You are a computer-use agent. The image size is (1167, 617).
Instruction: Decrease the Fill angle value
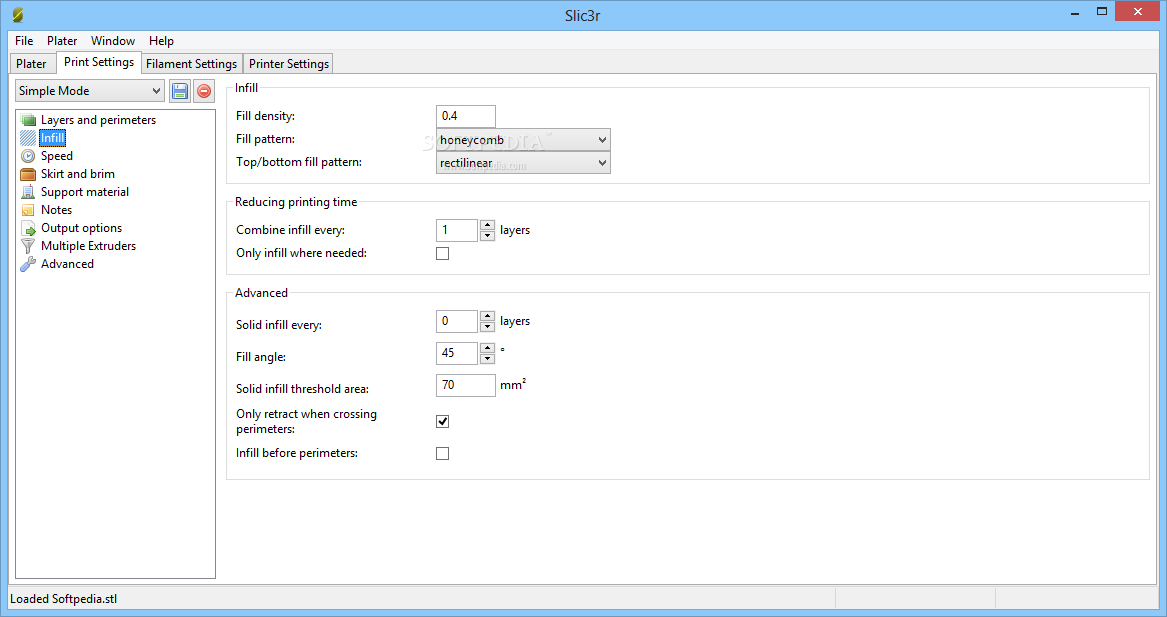pos(487,359)
